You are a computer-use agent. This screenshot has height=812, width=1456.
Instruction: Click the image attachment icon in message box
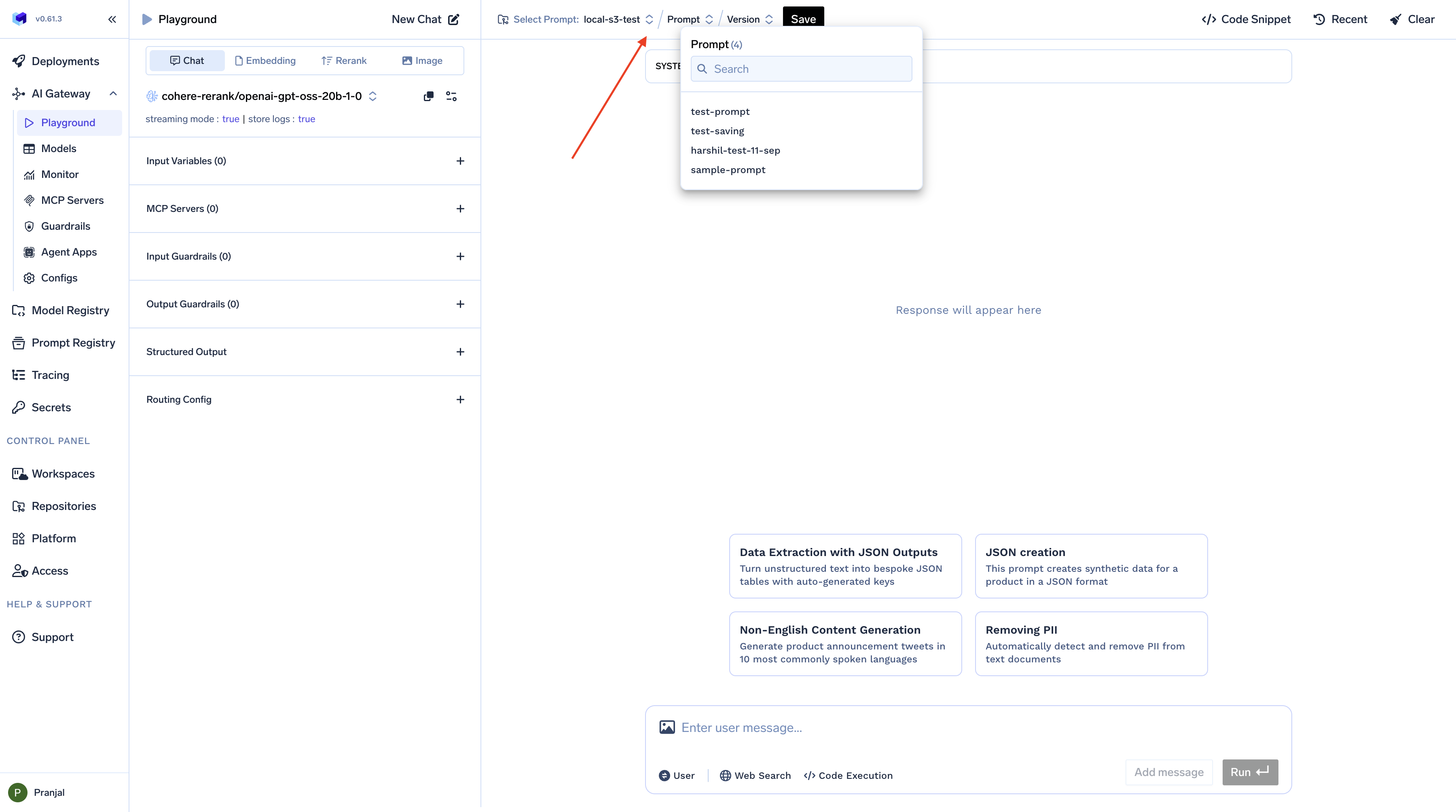click(667, 727)
